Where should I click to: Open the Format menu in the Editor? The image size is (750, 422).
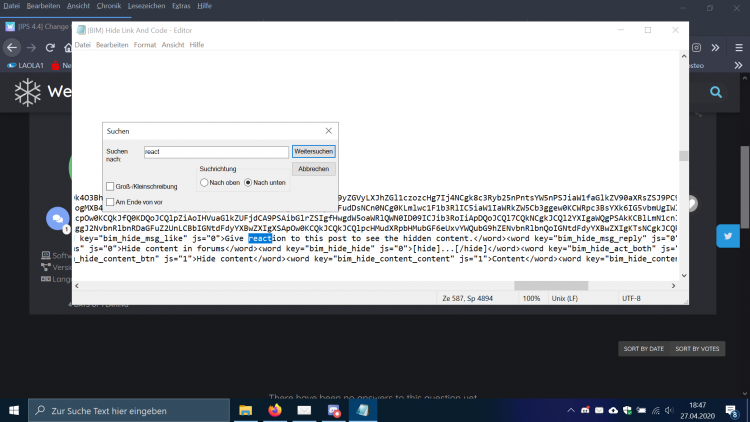click(x=145, y=45)
